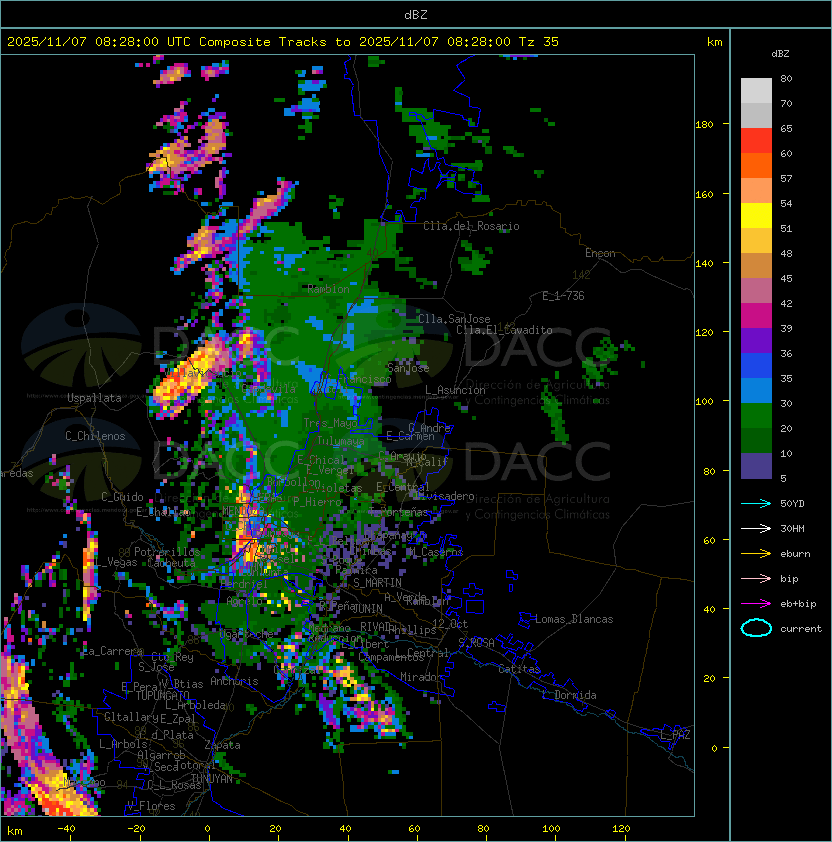Click the Rambion map label

coord(329,289)
